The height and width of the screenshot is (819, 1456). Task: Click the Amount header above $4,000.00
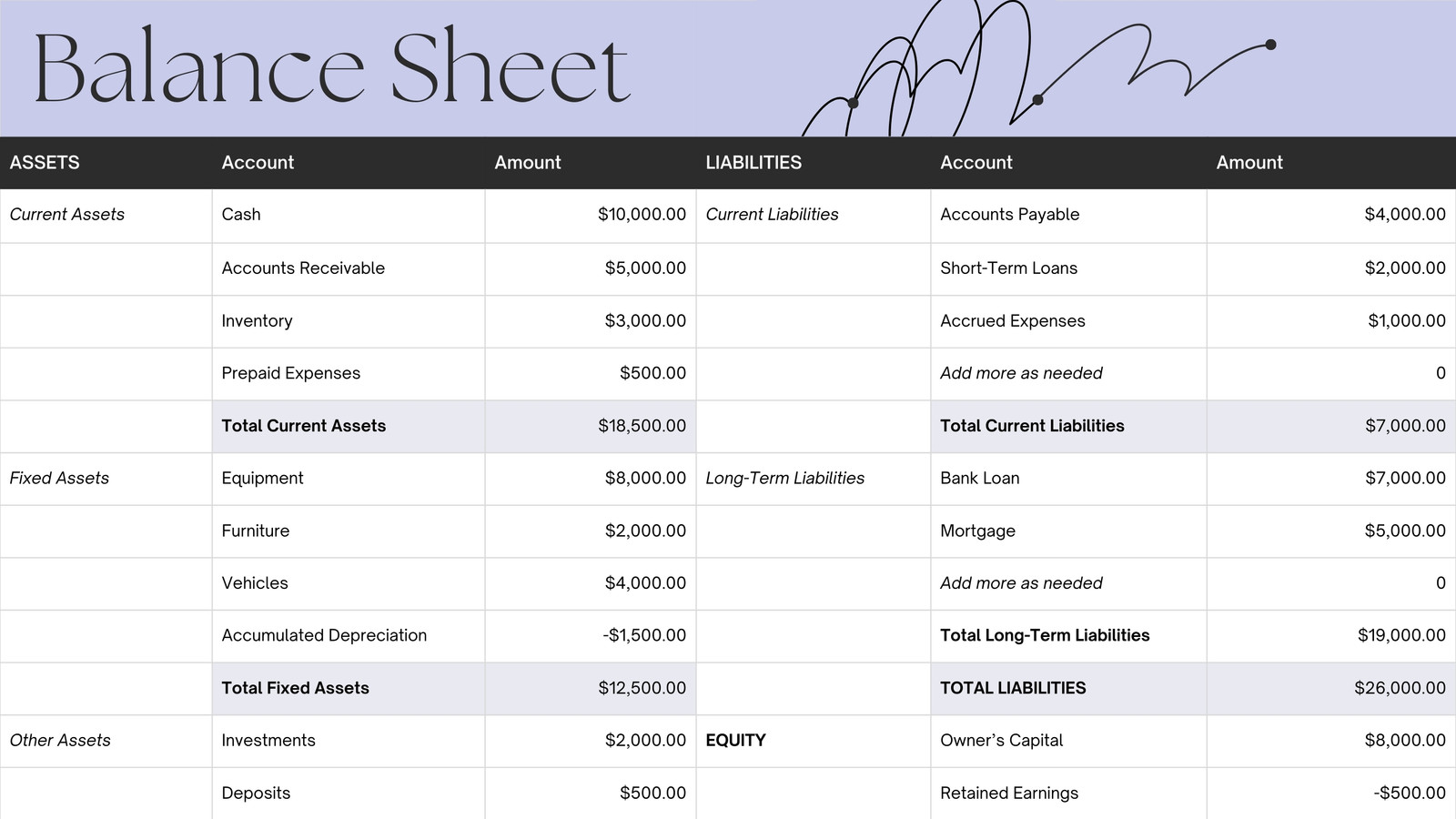pos(1249,162)
